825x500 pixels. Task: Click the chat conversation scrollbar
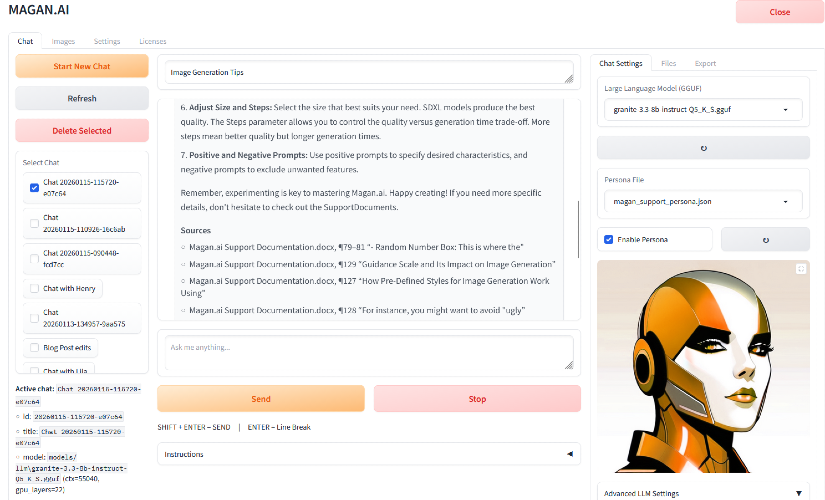tap(578, 229)
